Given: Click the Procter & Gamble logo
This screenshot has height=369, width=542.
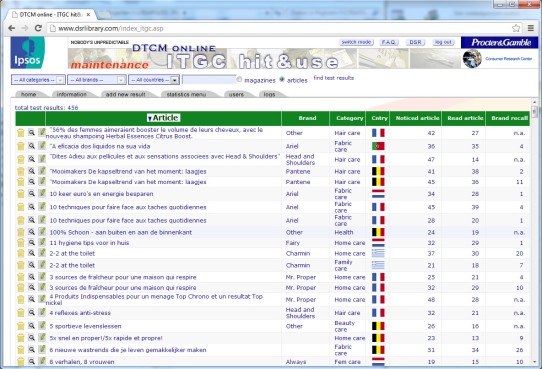Looking at the screenshot, I should (499, 42).
